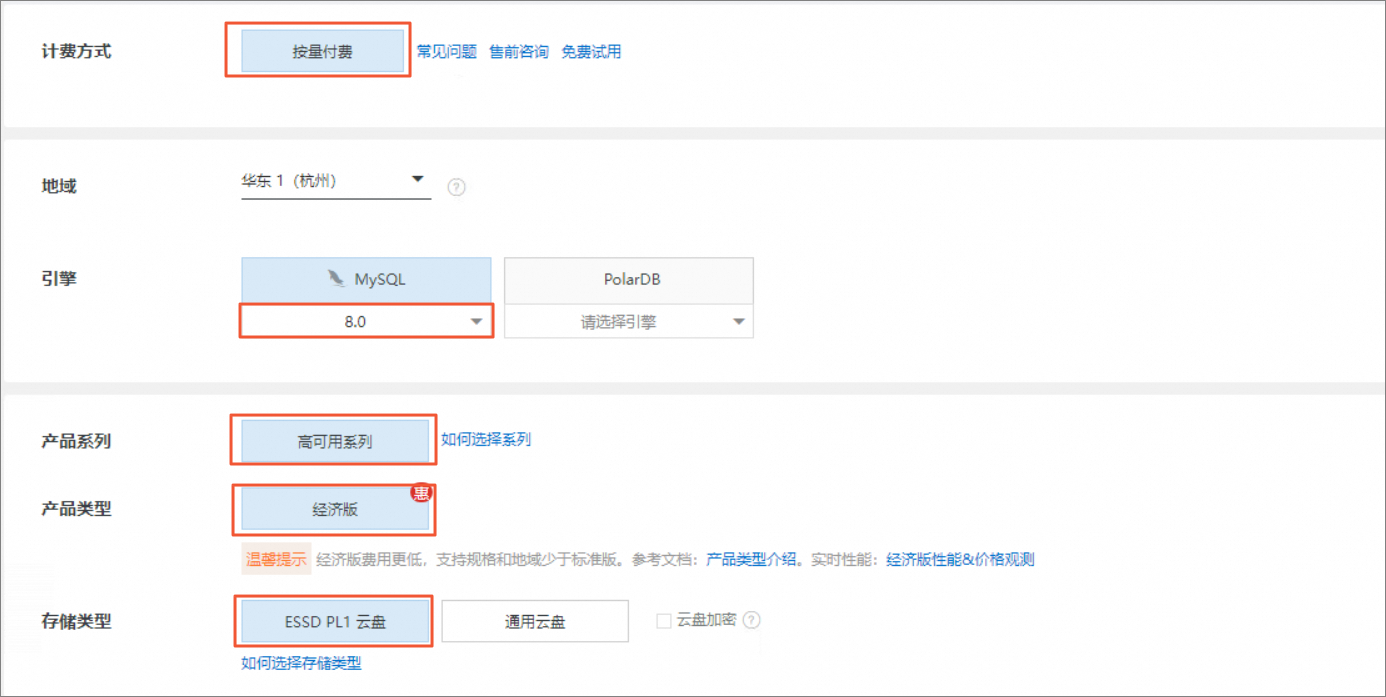1386x697 pixels.
Task: Select ESSD PL1 云盘 storage type
Action: point(335,621)
